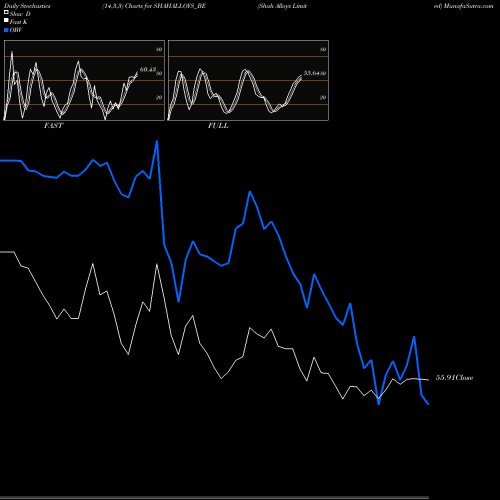Screen dimensions: 500x500
Task: Click the 80 level label in FAST chart
Action: 159,49
